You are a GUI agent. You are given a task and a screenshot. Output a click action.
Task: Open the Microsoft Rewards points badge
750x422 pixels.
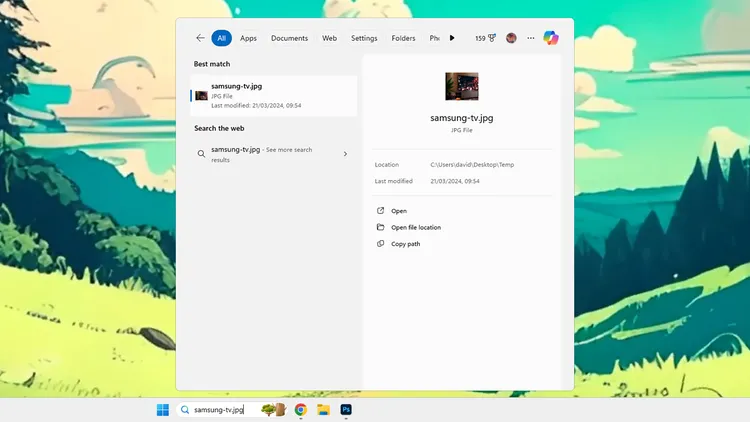[485, 38]
